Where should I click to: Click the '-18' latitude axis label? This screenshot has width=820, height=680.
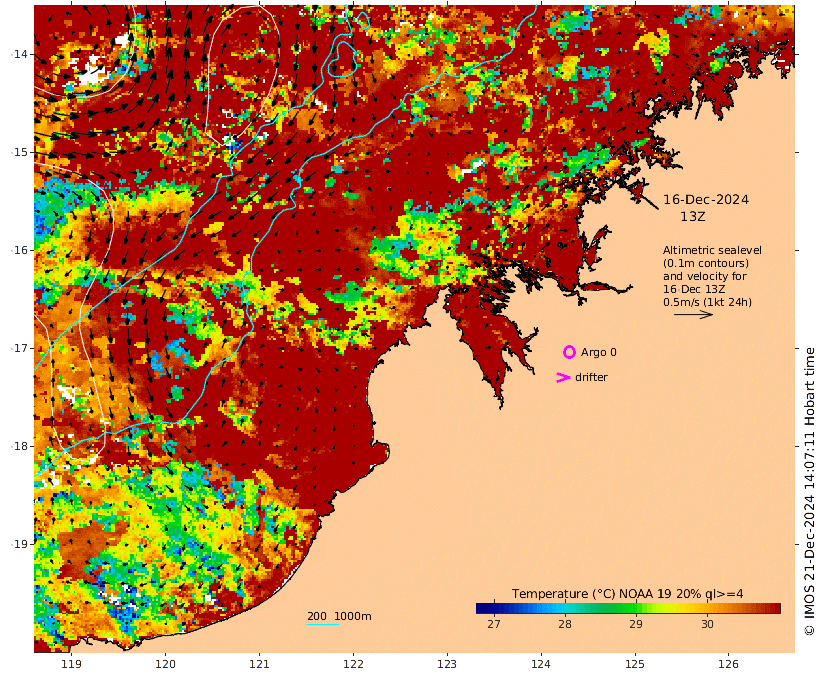[20, 446]
